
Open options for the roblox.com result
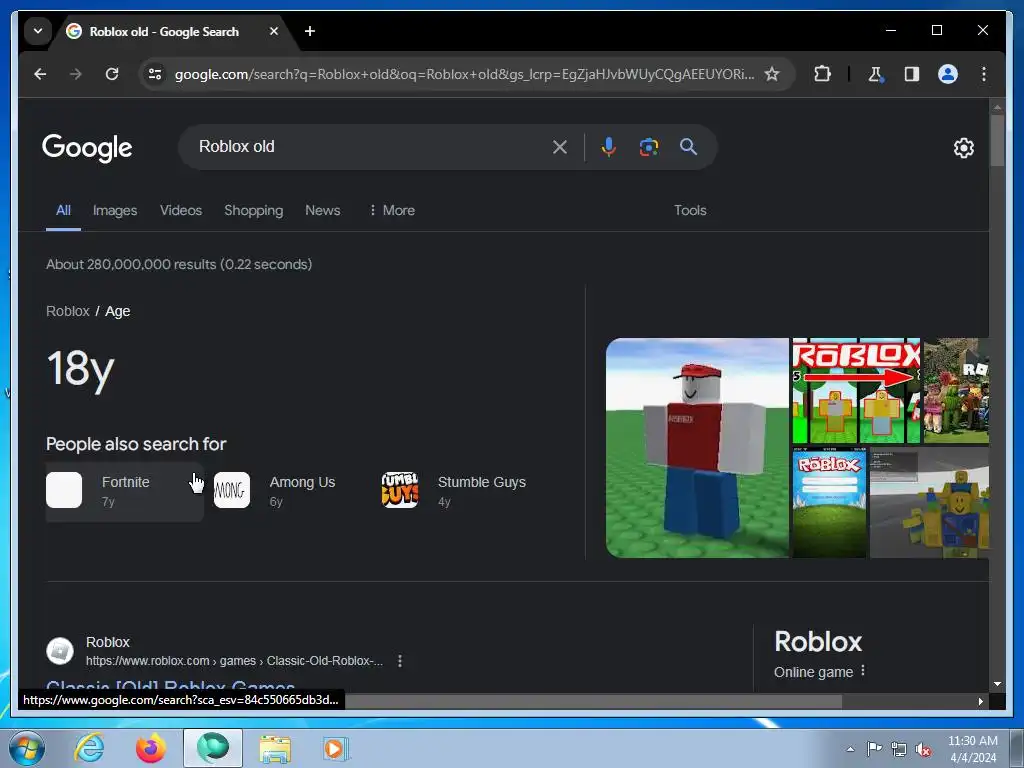coord(400,661)
